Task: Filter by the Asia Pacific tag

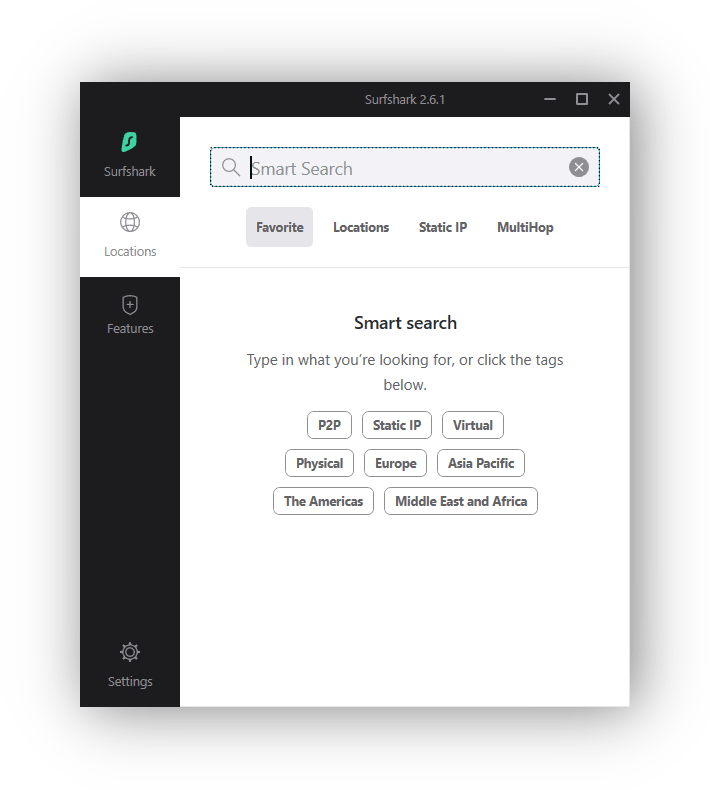Action: click(x=481, y=463)
